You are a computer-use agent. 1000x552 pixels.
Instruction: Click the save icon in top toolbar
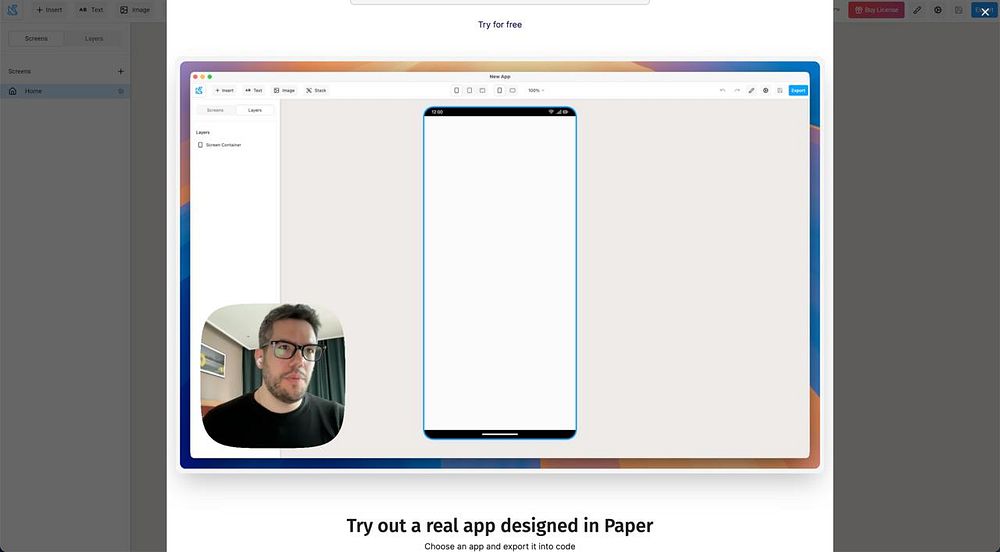point(958,10)
